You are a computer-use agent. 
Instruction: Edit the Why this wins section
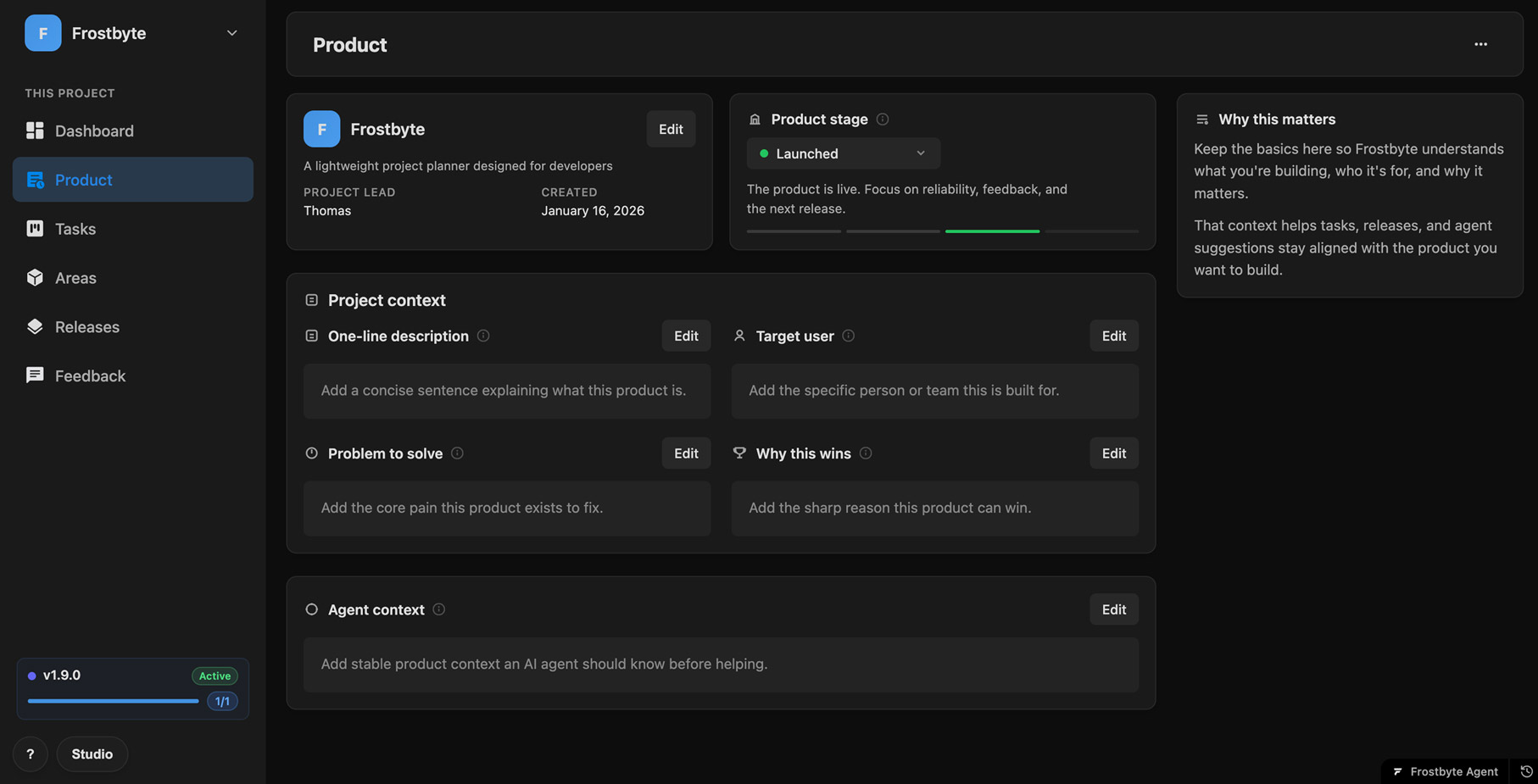(1113, 453)
